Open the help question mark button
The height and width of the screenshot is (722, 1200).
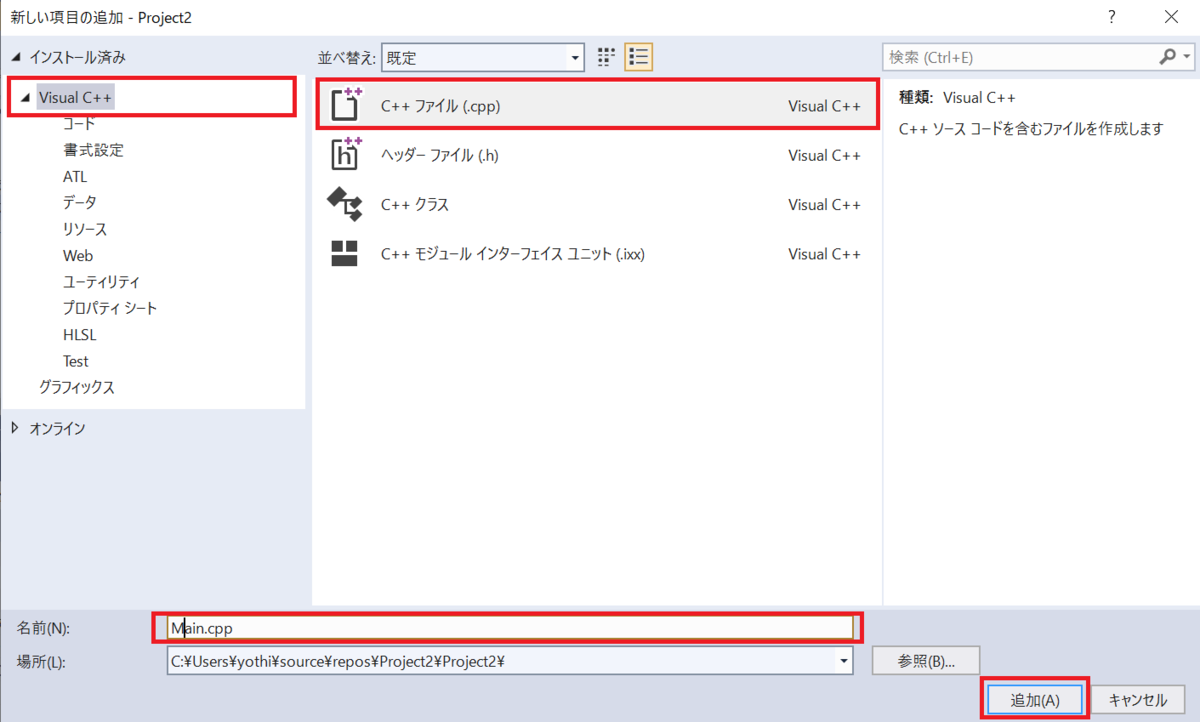point(1112,17)
